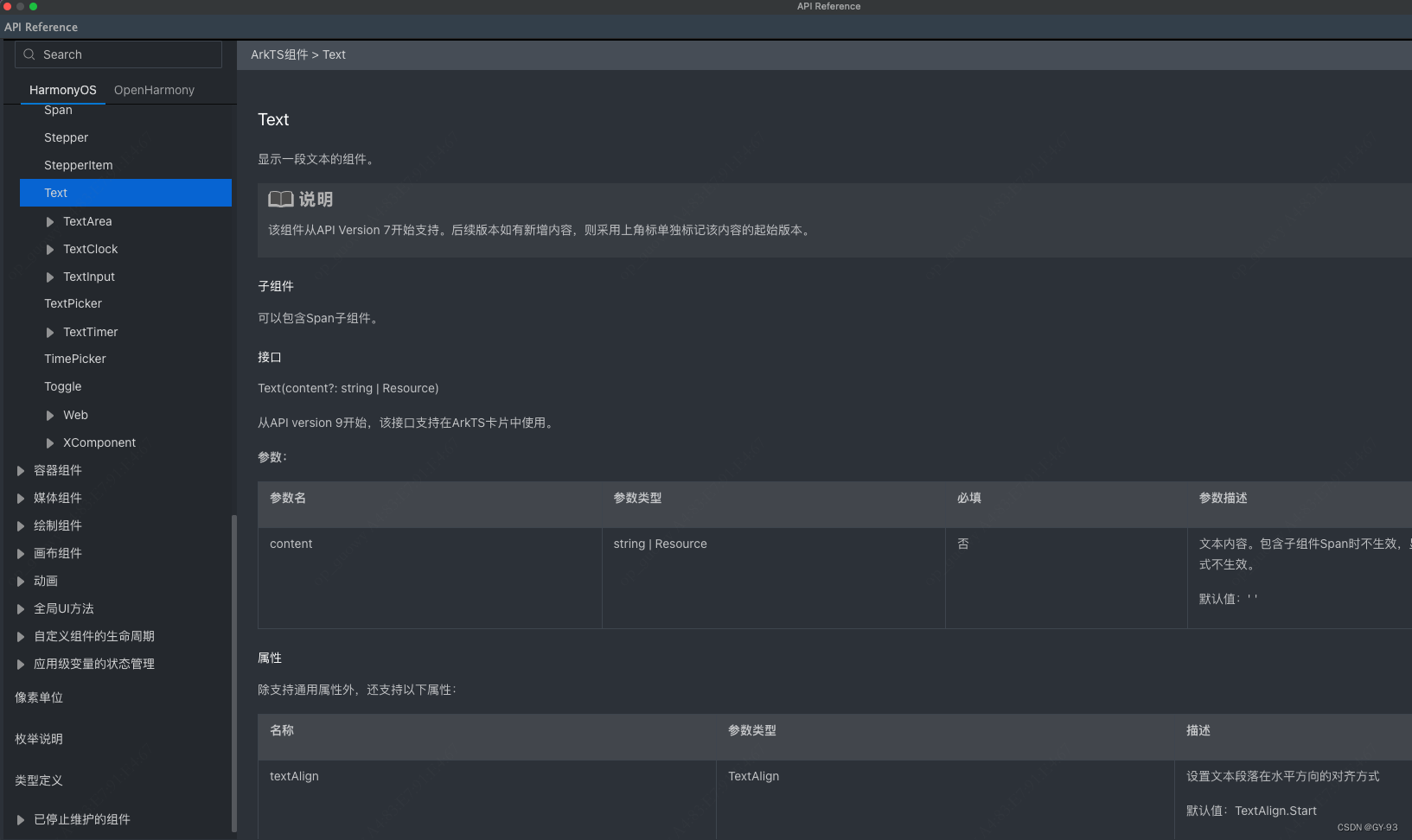This screenshot has height=840, width=1412.
Task: Click the 参数类型 header in parameter table
Action: tap(637, 498)
